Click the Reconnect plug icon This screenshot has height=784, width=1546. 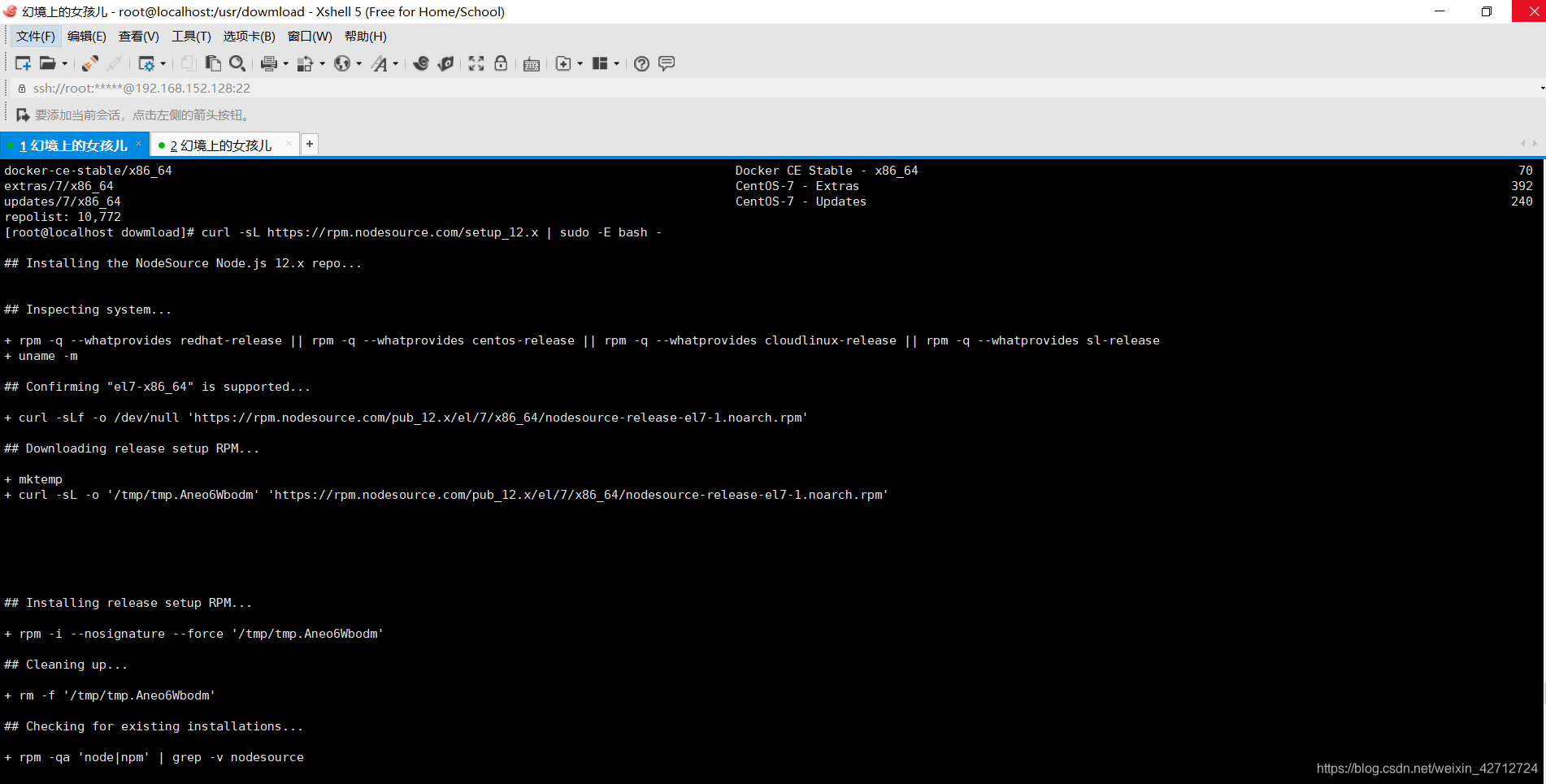coord(90,63)
